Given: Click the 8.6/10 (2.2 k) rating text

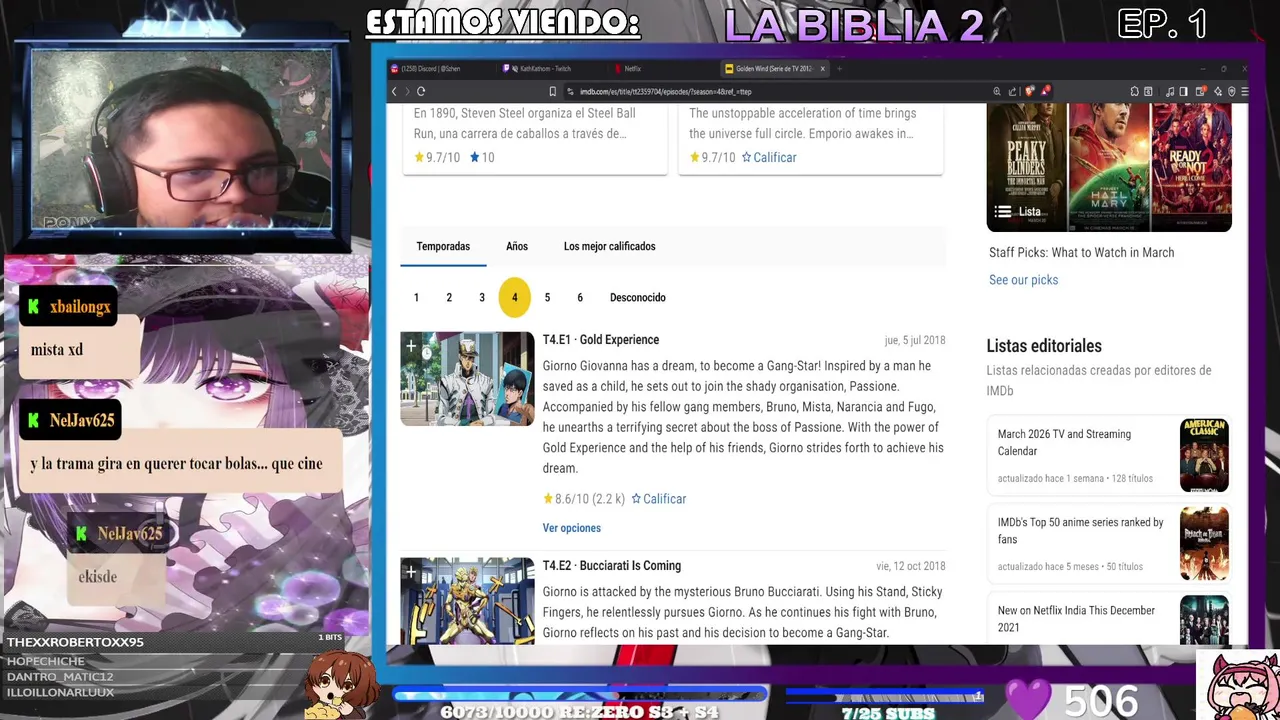Looking at the screenshot, I should [x=585, y=499].
